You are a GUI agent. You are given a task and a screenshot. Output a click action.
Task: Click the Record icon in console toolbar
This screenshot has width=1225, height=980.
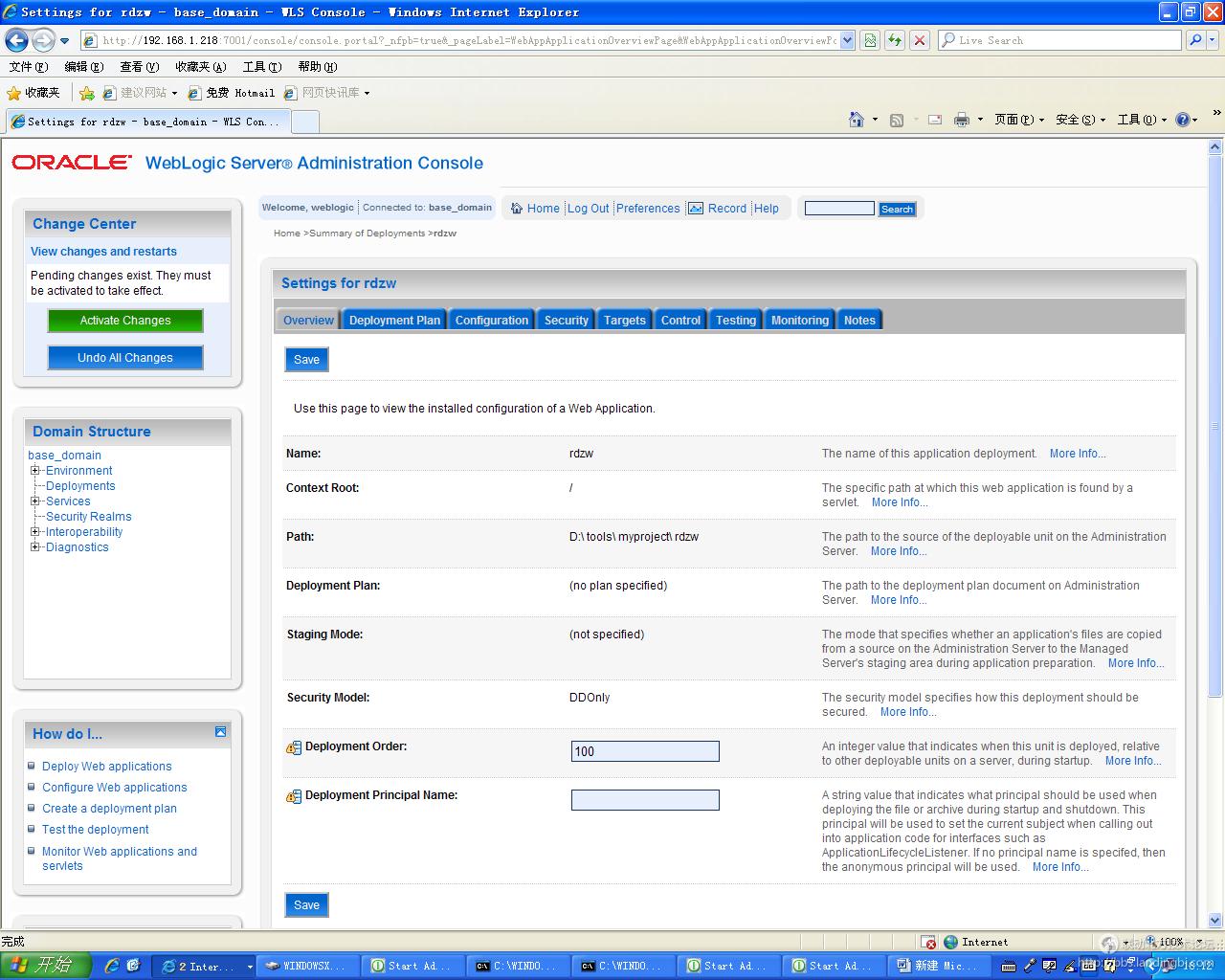point(697,209)
